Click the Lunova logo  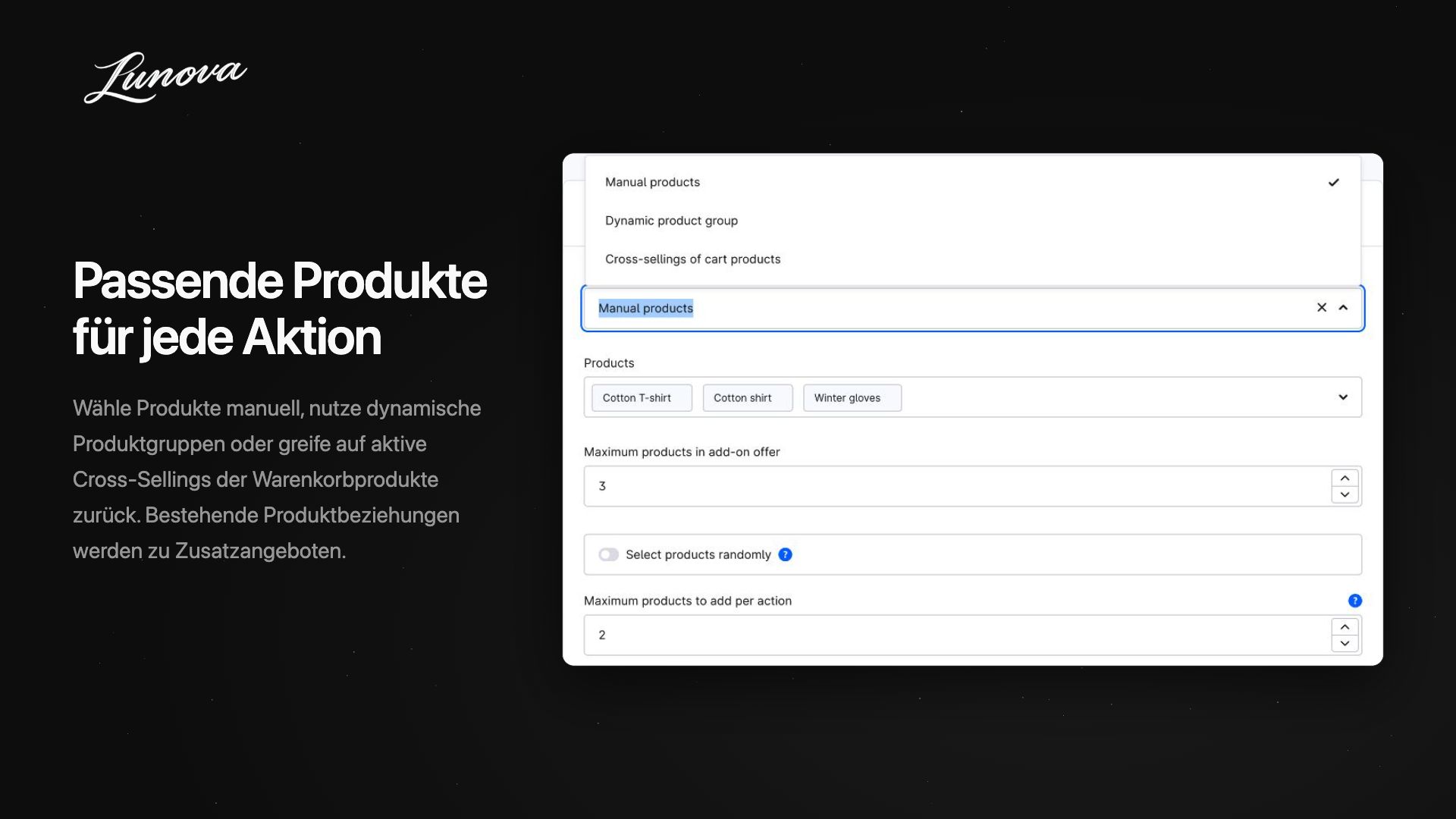pyautogui.click(x=165, y=77)
